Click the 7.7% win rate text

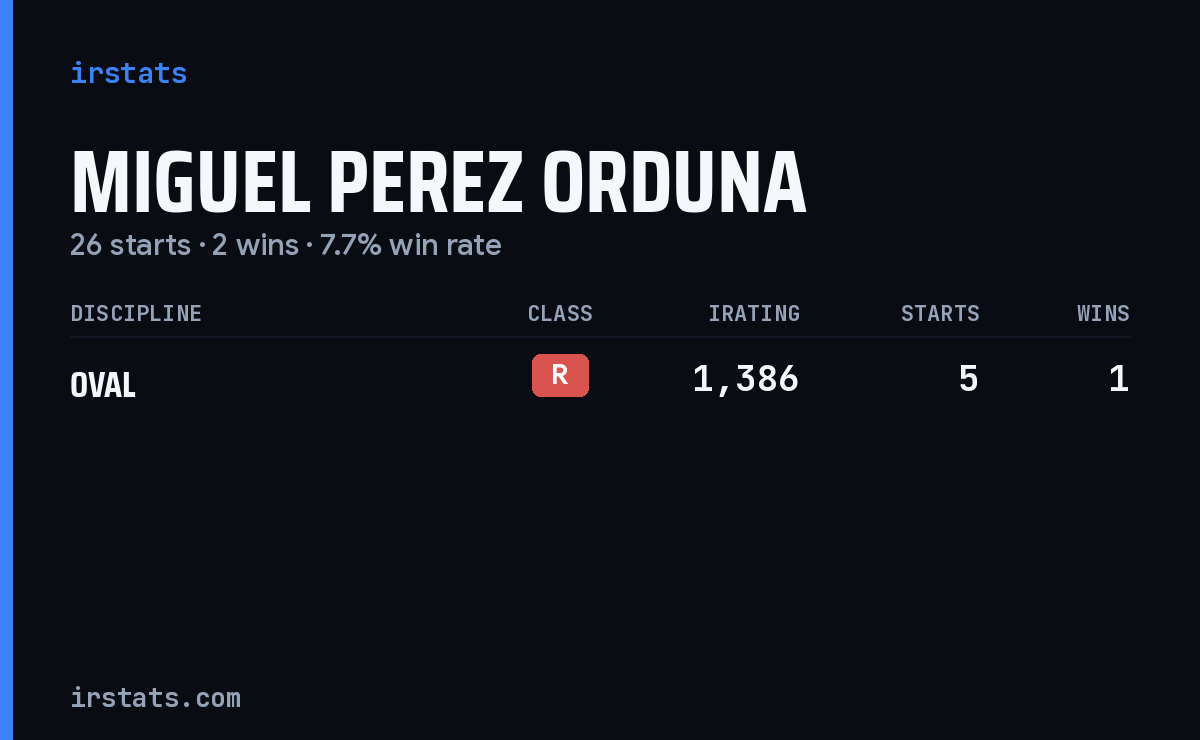pyautogui.click(x=410, y=245)
